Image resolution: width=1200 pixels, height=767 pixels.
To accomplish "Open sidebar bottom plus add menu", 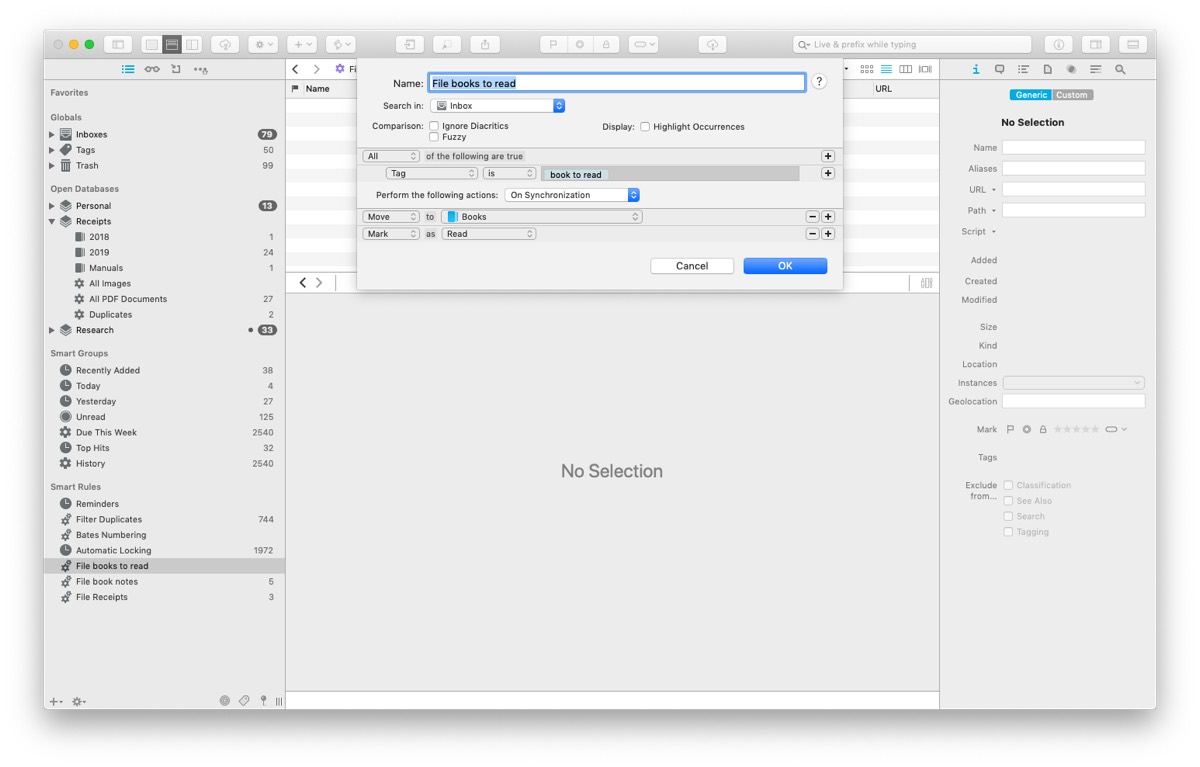I will [56, 701].
